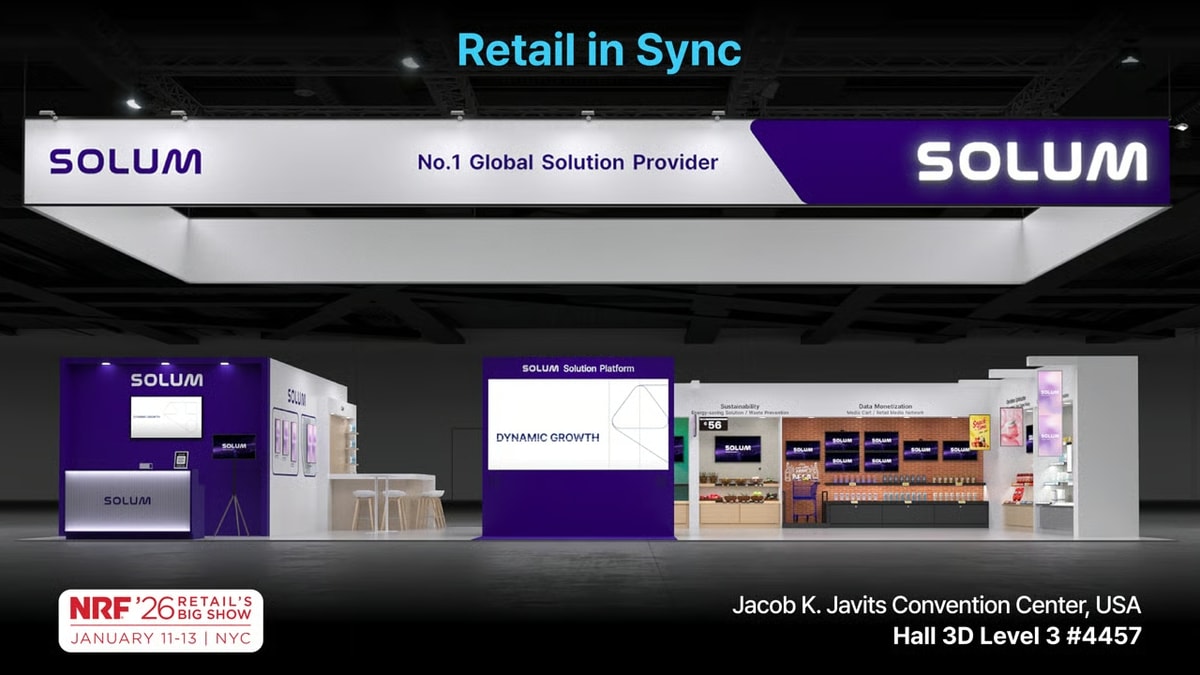
Task: Click the SOLUM logo on the purple back wall
Action: pos(166,380)
